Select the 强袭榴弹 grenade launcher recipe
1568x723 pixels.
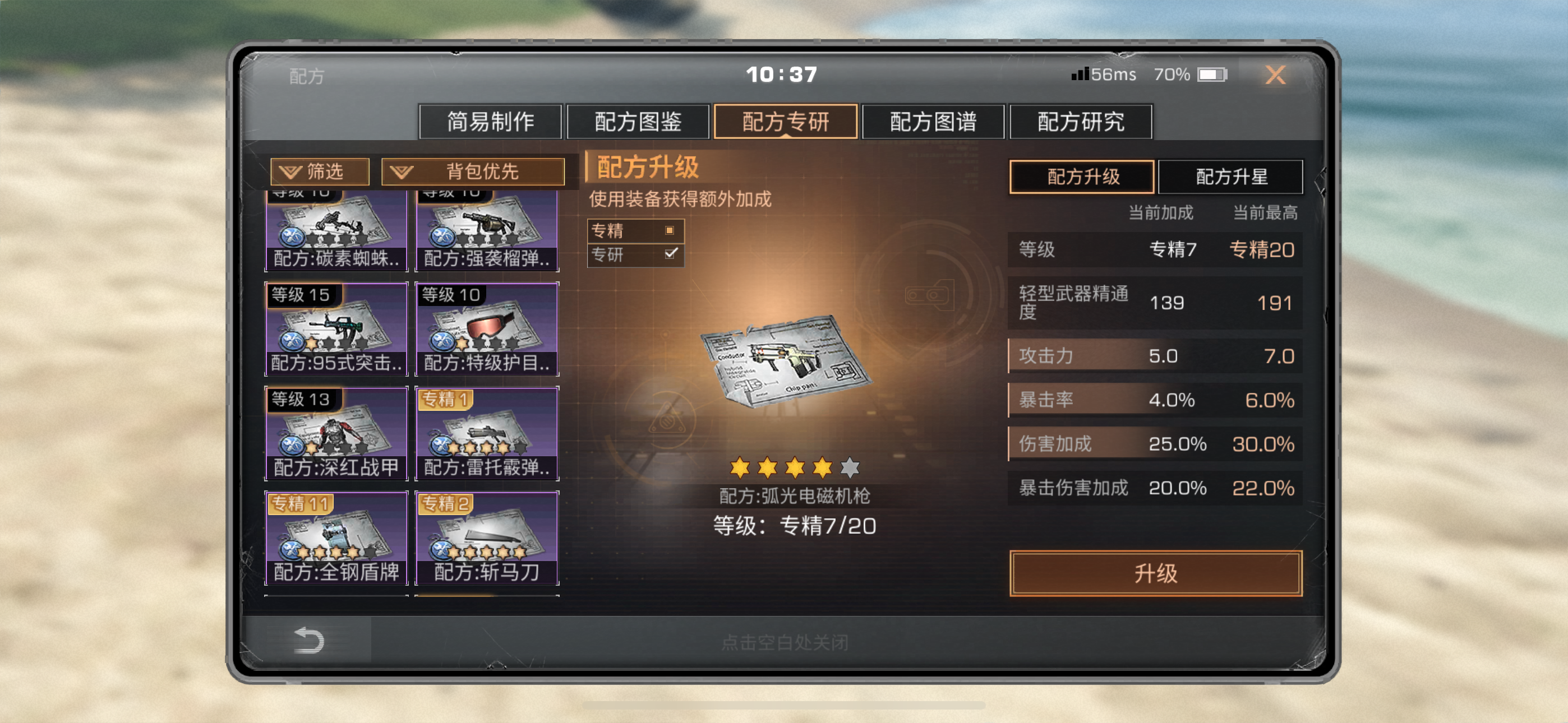(487, 231)
